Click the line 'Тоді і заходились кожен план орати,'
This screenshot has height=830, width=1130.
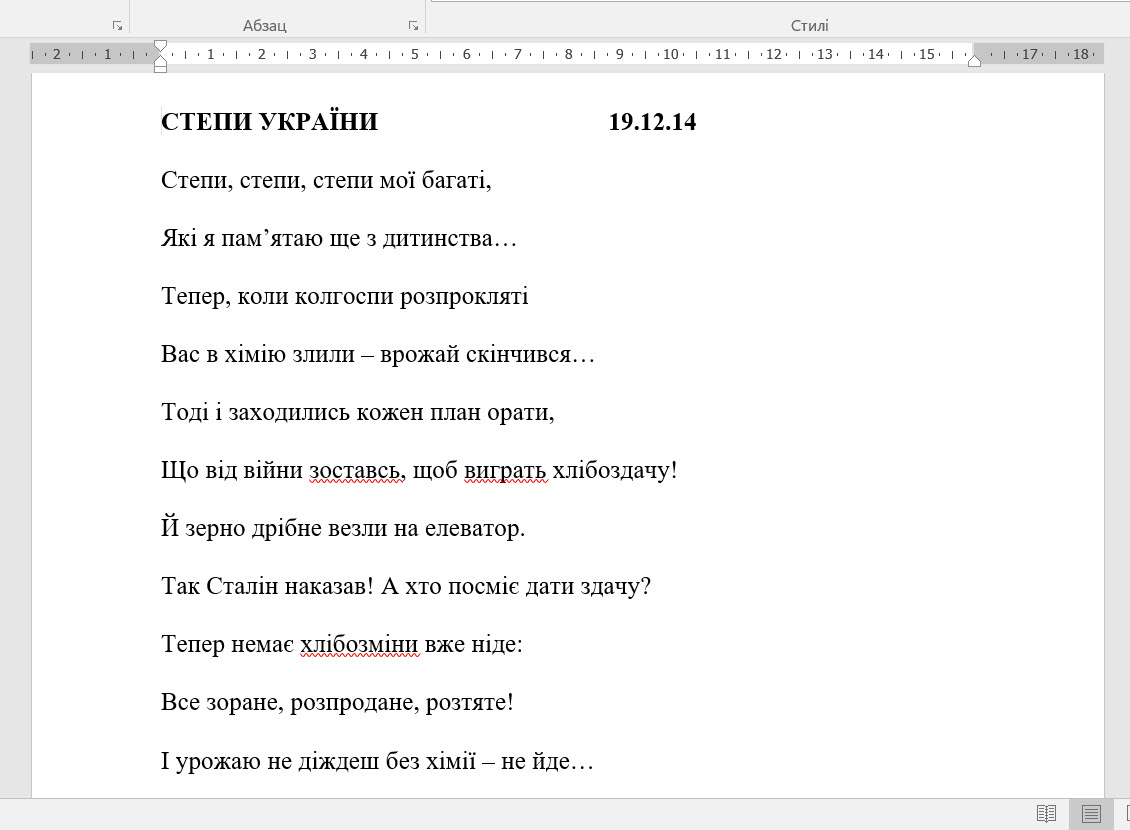[357, 412]
